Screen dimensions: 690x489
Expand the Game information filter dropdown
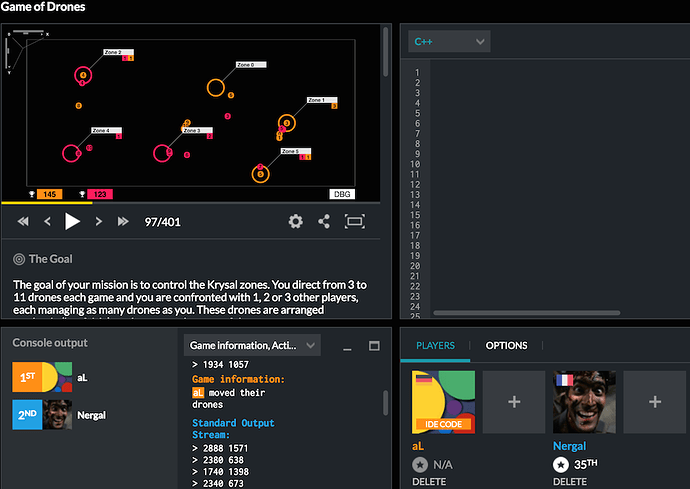253,346
